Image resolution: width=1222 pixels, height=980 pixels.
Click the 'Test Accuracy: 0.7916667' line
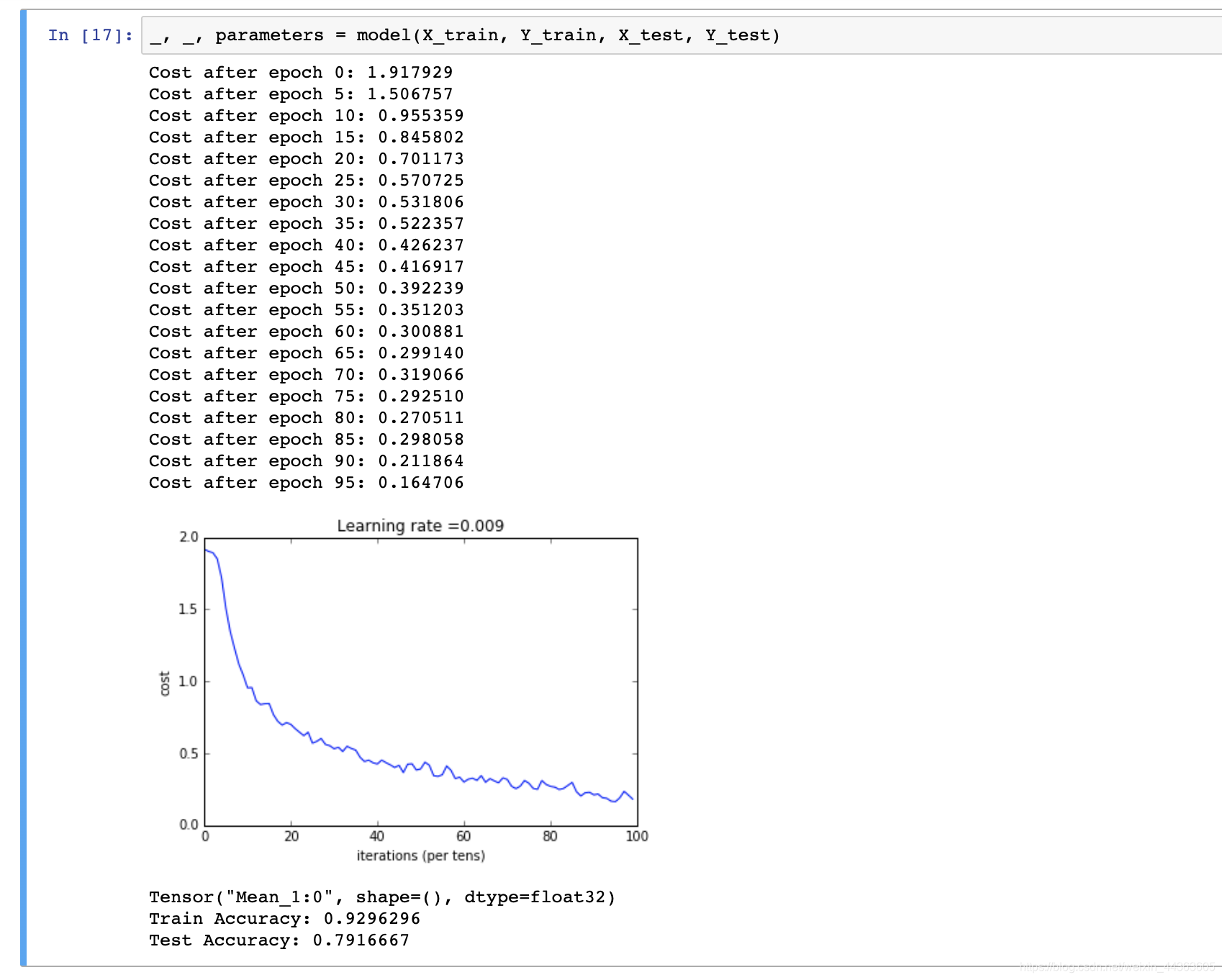pyautogui.click(x=279, y=940)
